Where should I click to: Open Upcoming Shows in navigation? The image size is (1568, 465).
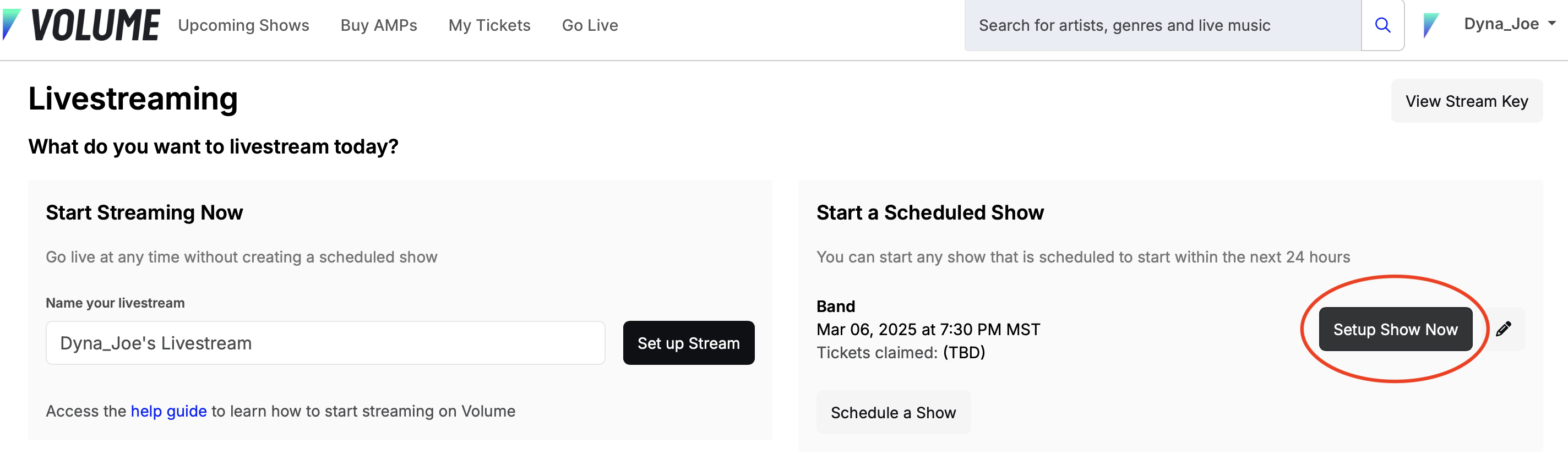pos(243,25)
